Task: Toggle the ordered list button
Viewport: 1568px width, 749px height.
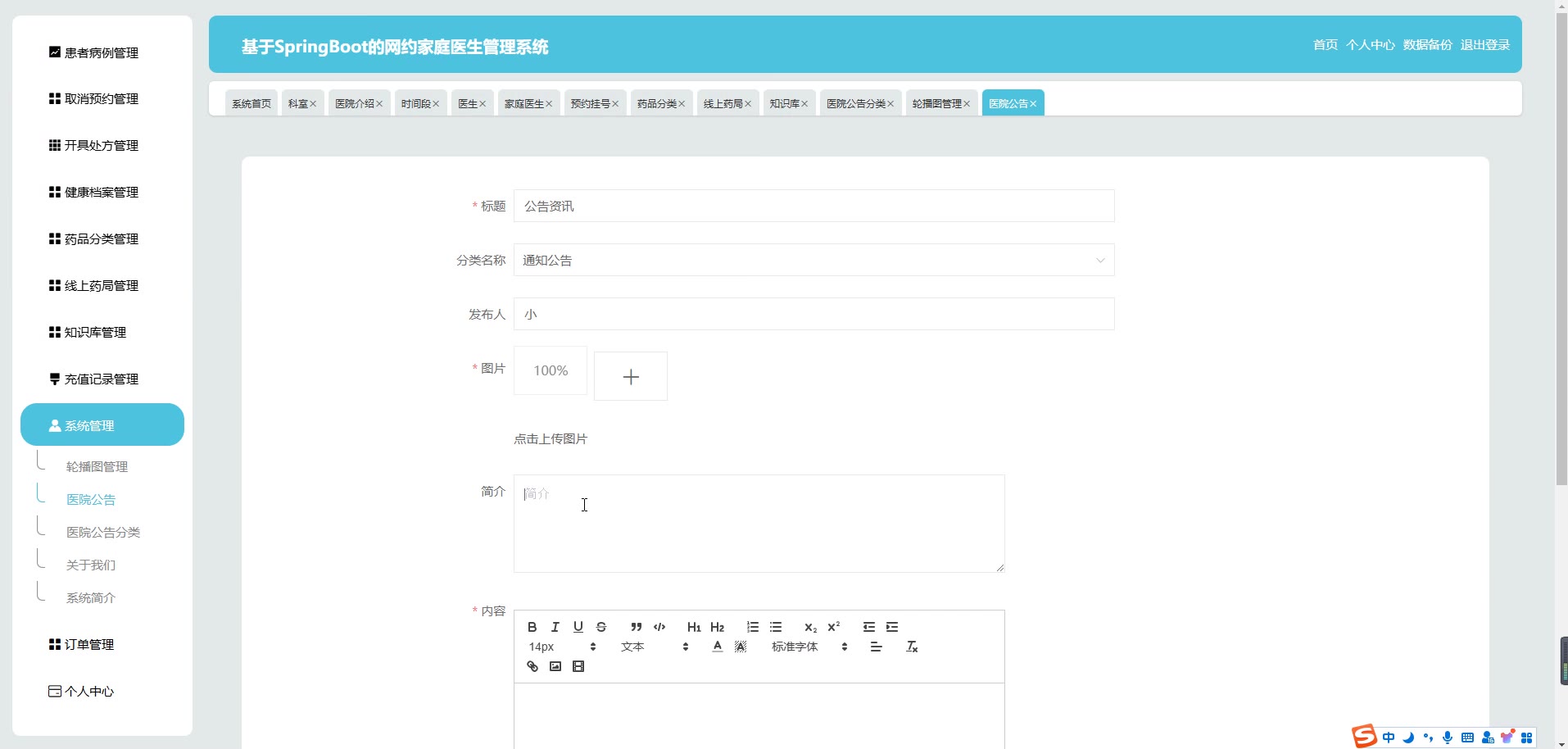Action: click(753, 627)
